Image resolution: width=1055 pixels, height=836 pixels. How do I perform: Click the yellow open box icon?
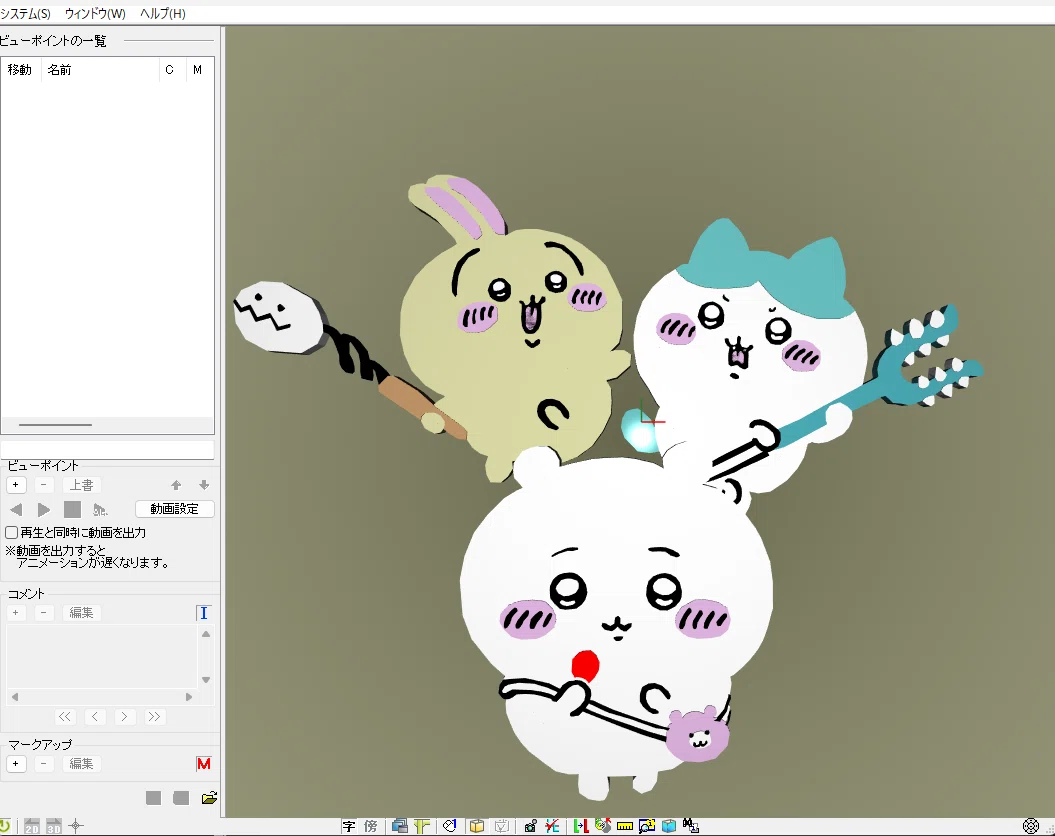coord(477,826)
